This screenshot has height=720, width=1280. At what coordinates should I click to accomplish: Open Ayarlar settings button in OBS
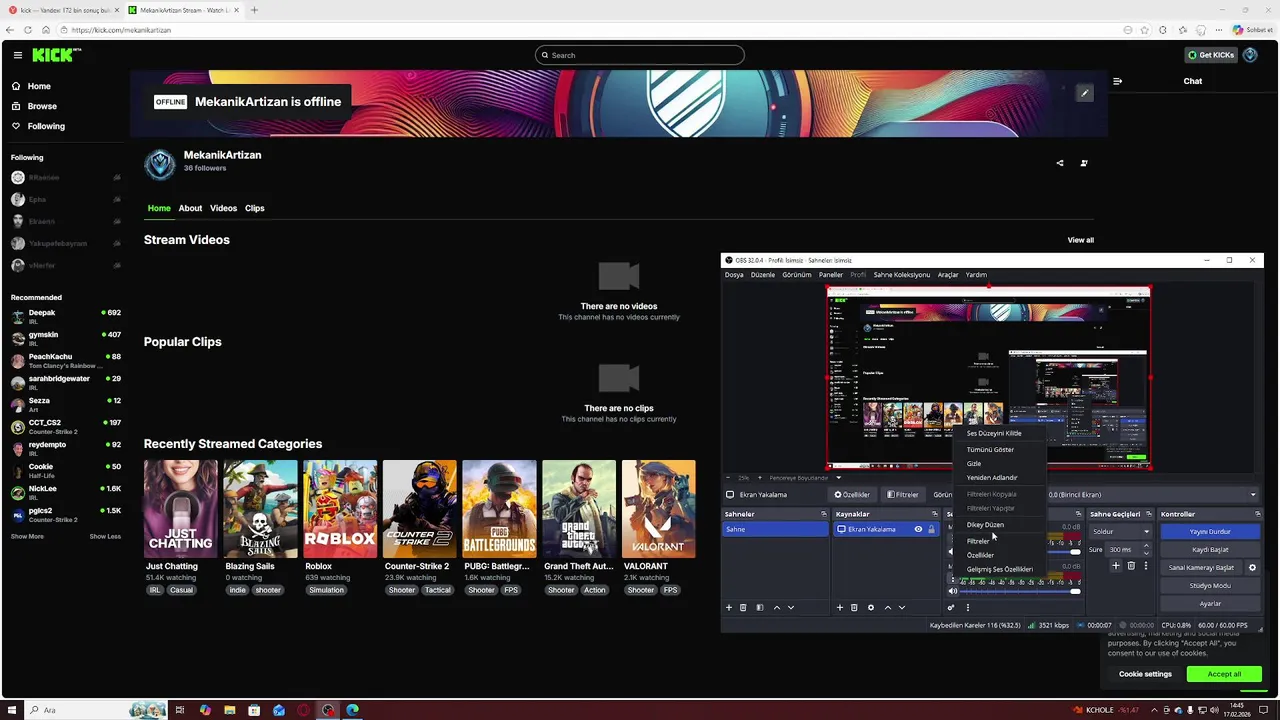point(1210,603)
